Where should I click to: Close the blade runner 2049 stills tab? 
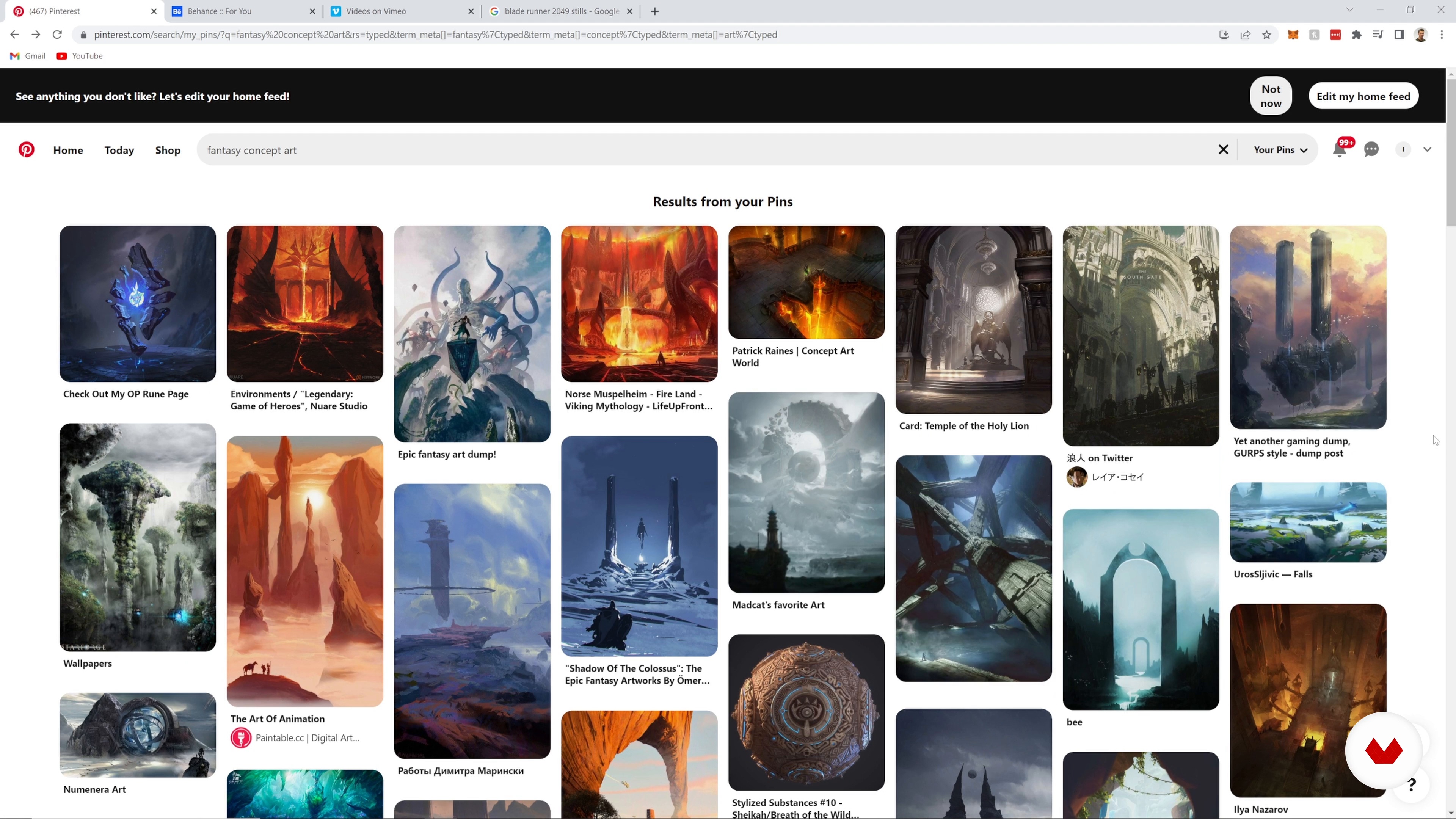(630, 11)
